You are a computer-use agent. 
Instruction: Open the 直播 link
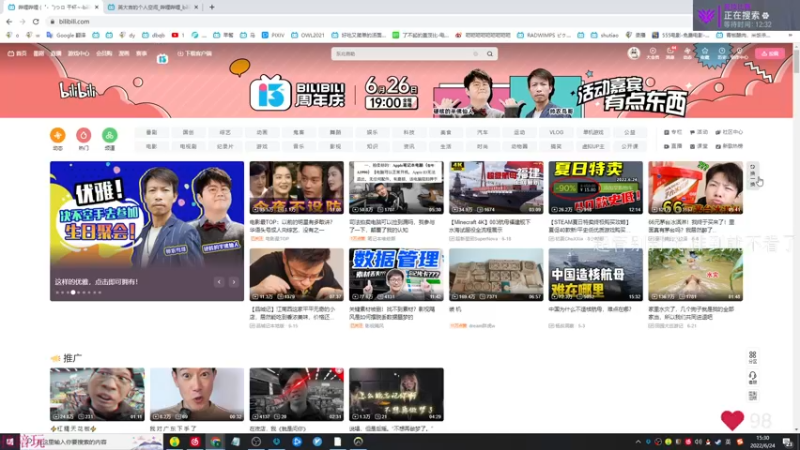(x=673, y=146)
